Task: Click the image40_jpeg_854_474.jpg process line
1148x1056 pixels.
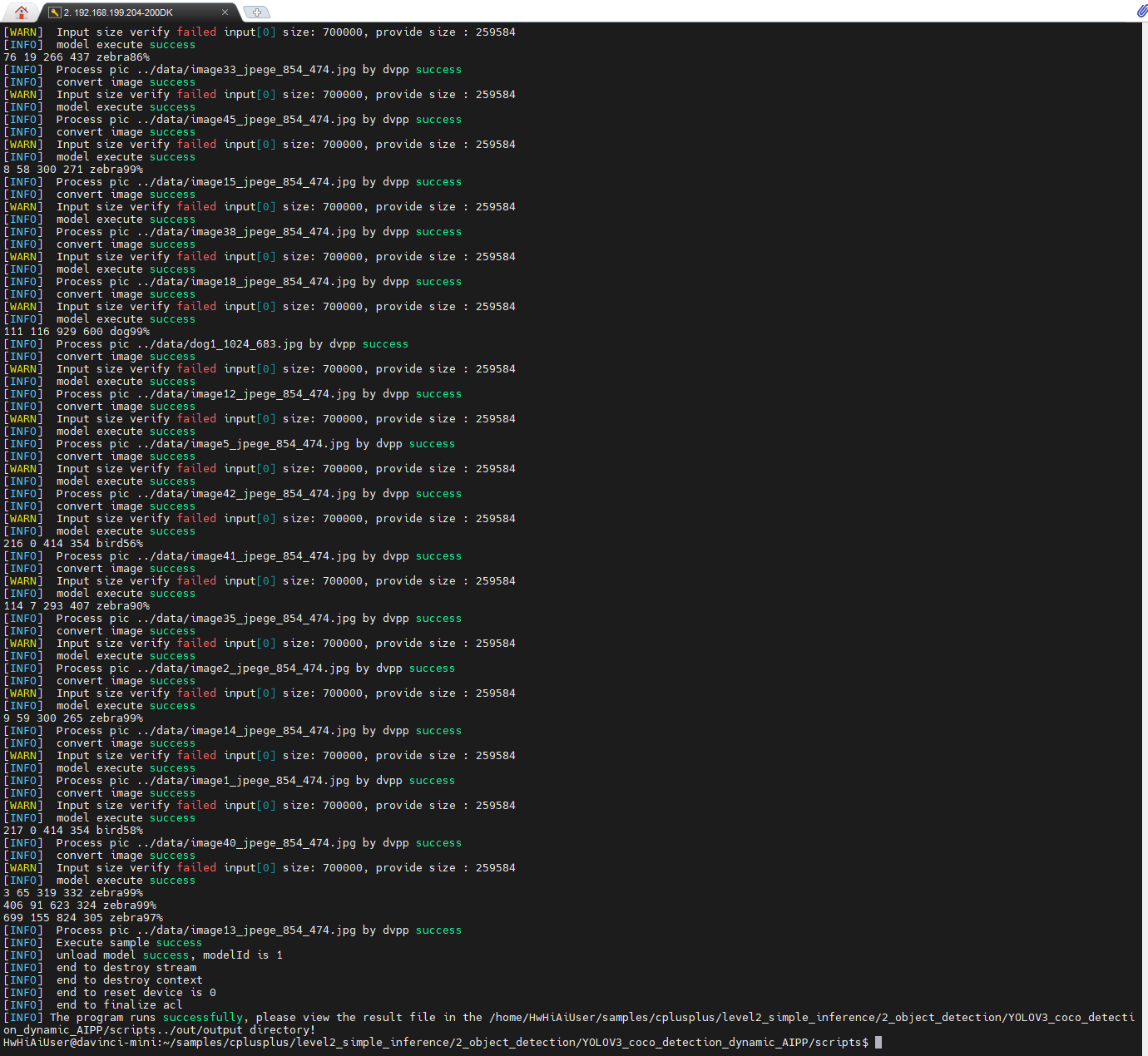Action: tap(233, 843)
